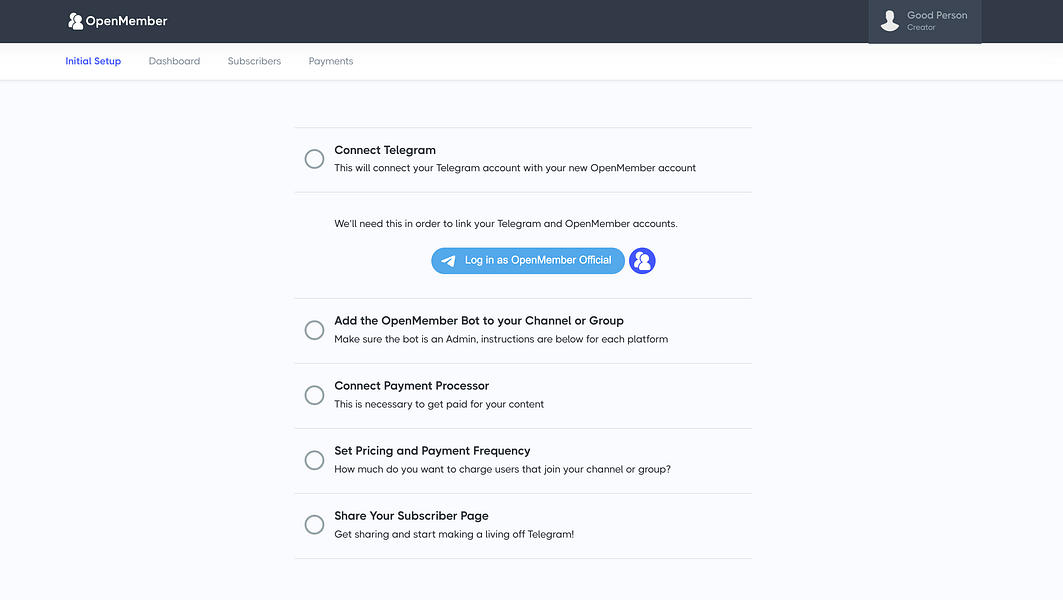Click 'Get sharing and start making a living' text
The height and width of the screenshot is (600, 1063).
pyautogui.click(x=454, y=534)
